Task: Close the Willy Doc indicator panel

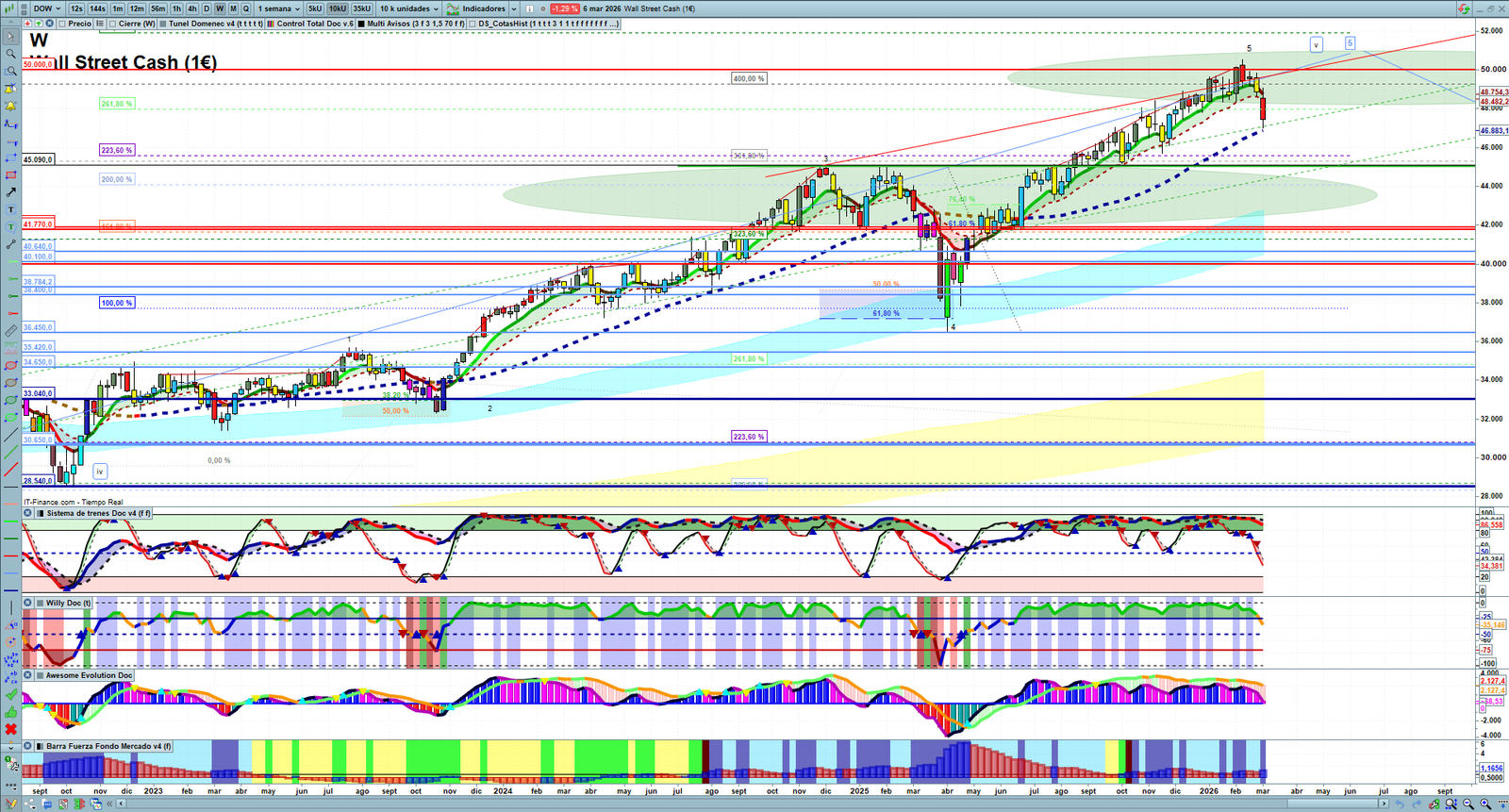Action: (x=27, y=603)
